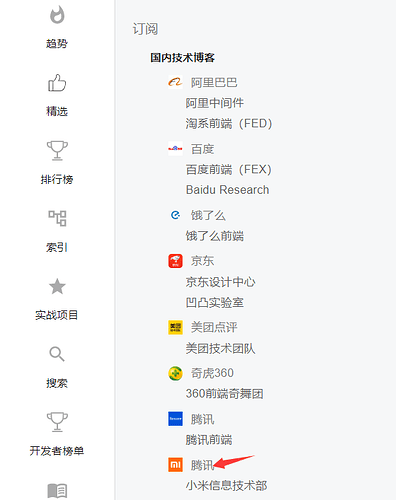The height and width of the screenshot is (500, 396).
Task: Open the 阿里中间件 blog link
Action: 215,103
